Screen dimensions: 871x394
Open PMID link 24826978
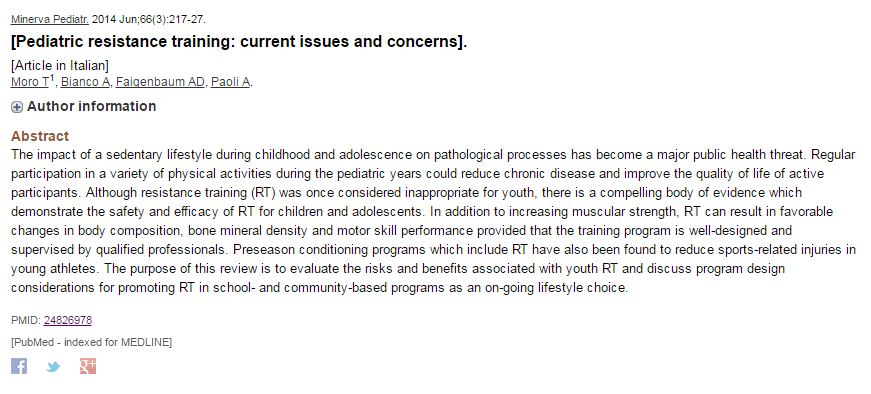click(x=68, y=321)
